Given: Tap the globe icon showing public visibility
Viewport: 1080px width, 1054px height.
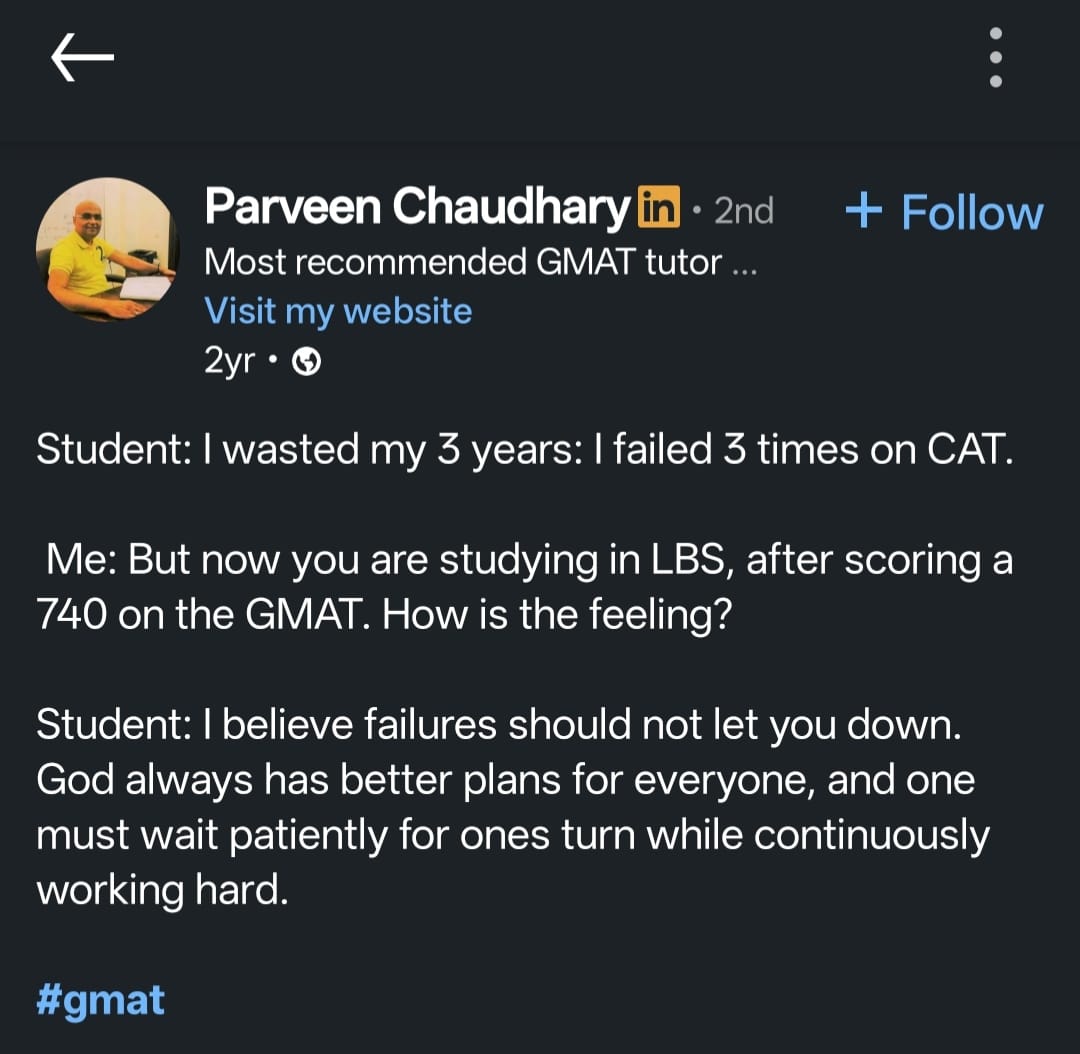Looking at the screenshot, I should point(307,362).
